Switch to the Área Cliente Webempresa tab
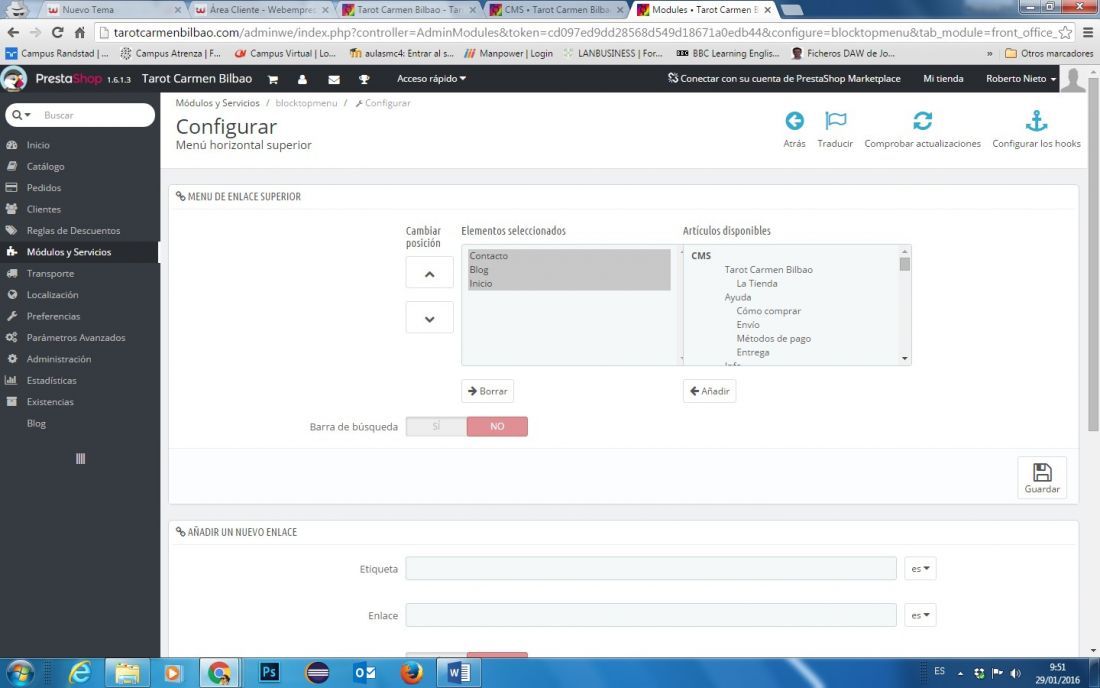The height and width of the screenshot is (688, 1100). tap(262, 10)
